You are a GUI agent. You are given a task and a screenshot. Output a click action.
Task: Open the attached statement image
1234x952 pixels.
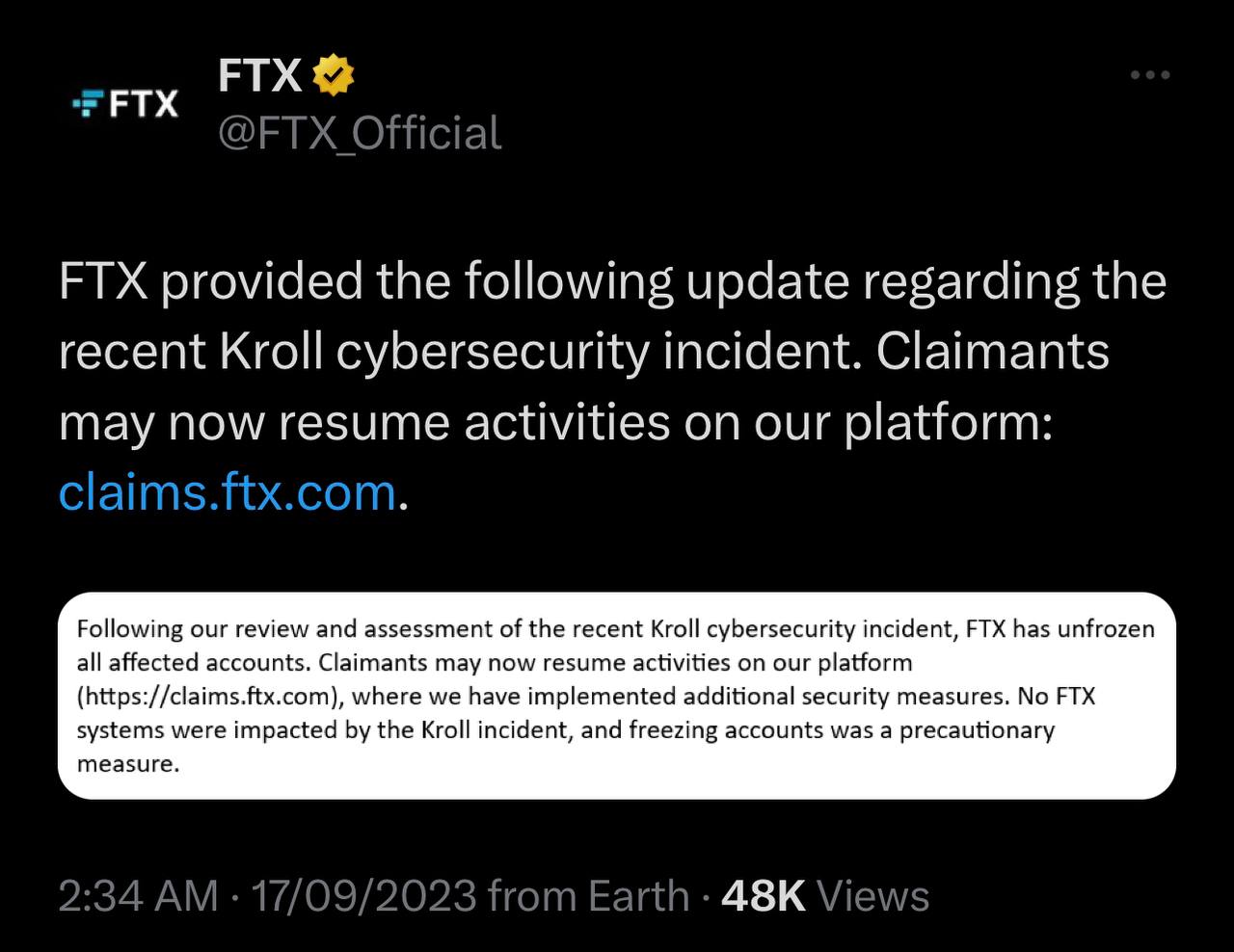tap(617, 696)
